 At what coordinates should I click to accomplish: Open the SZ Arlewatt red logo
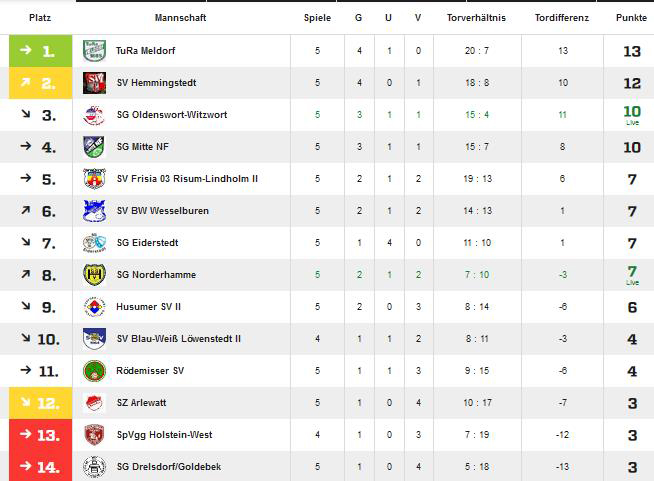click(94, 403)
